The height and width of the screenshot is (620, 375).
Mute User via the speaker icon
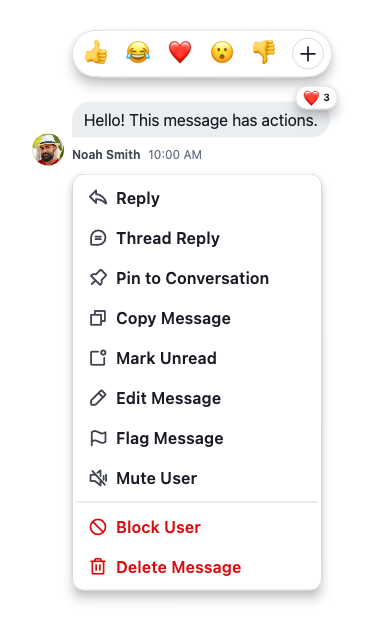click(x=98, y=478)
